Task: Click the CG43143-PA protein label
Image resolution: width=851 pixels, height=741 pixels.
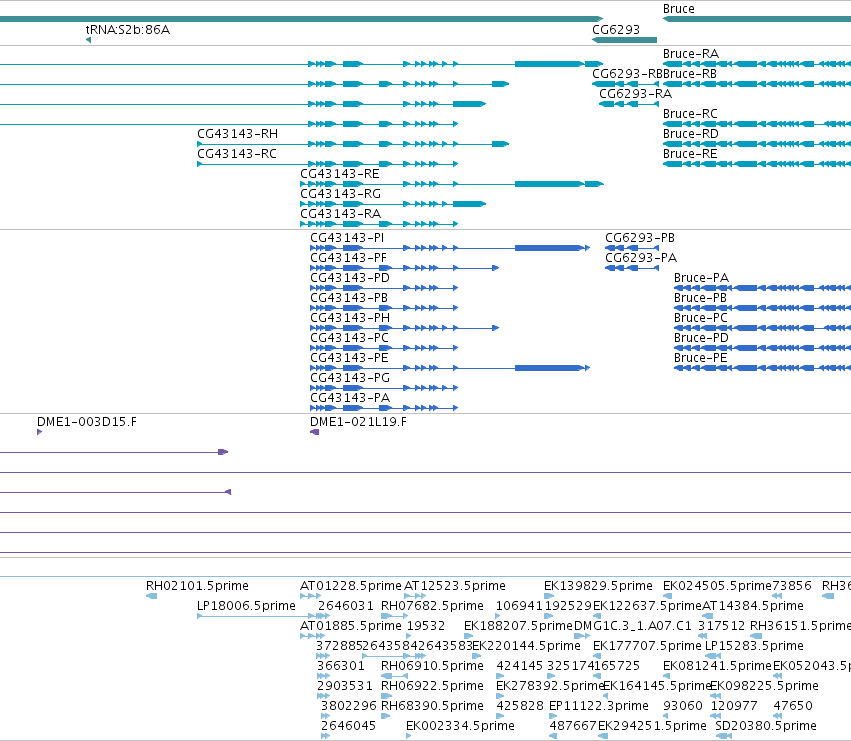Action: [x=350, y=399]
